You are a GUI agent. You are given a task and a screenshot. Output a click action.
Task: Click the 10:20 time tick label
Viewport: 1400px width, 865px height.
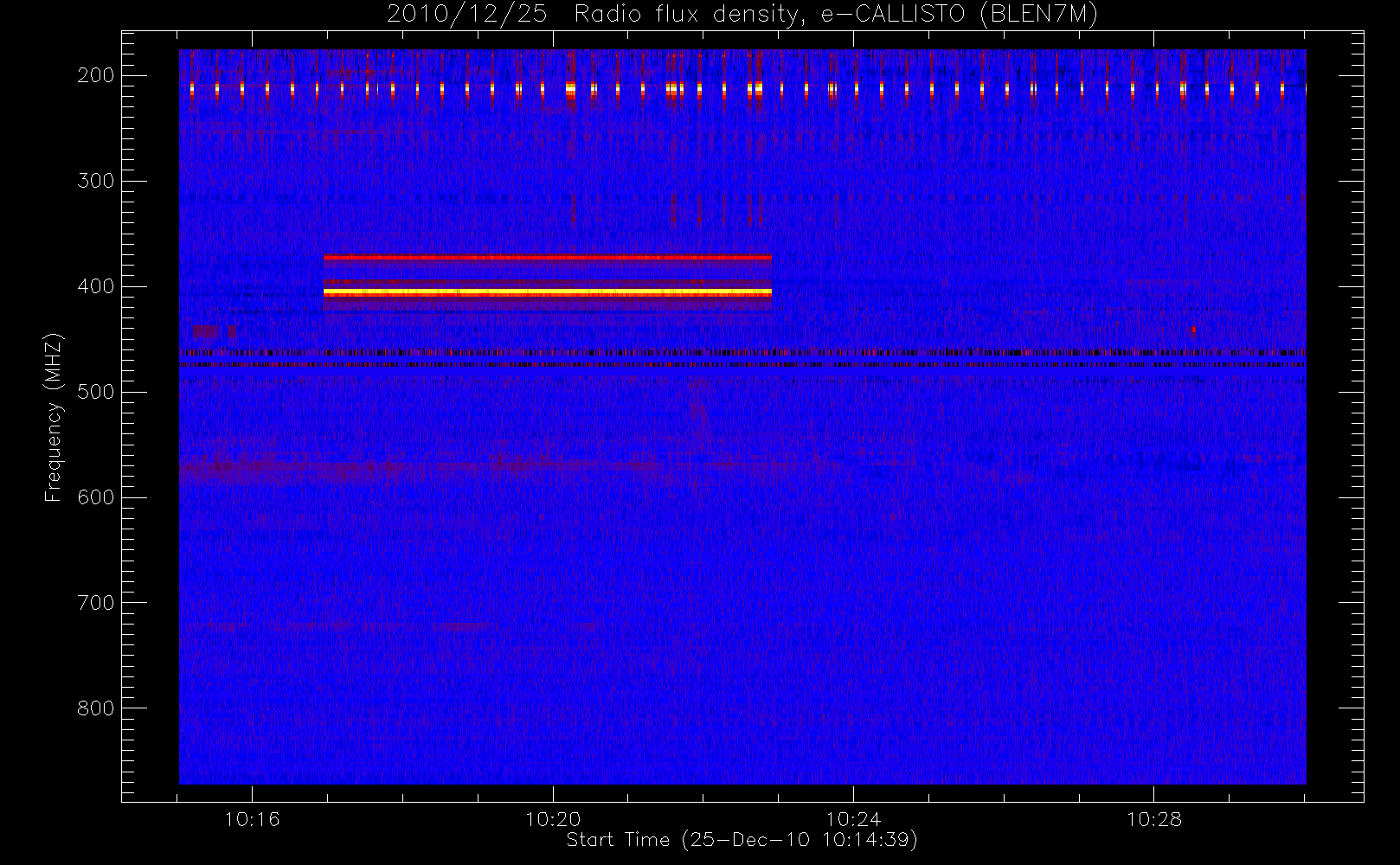tap(553, 819)
